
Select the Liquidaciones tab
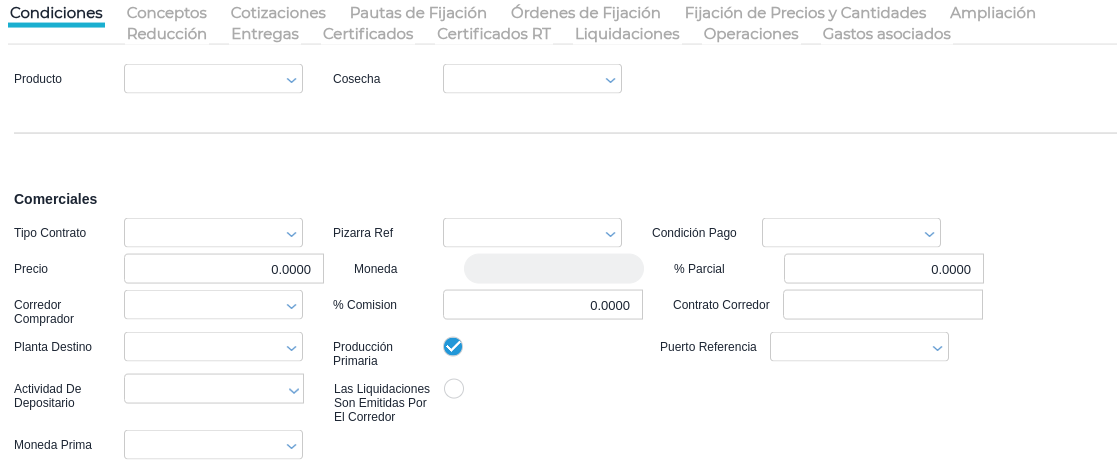[x=627, y=34]
